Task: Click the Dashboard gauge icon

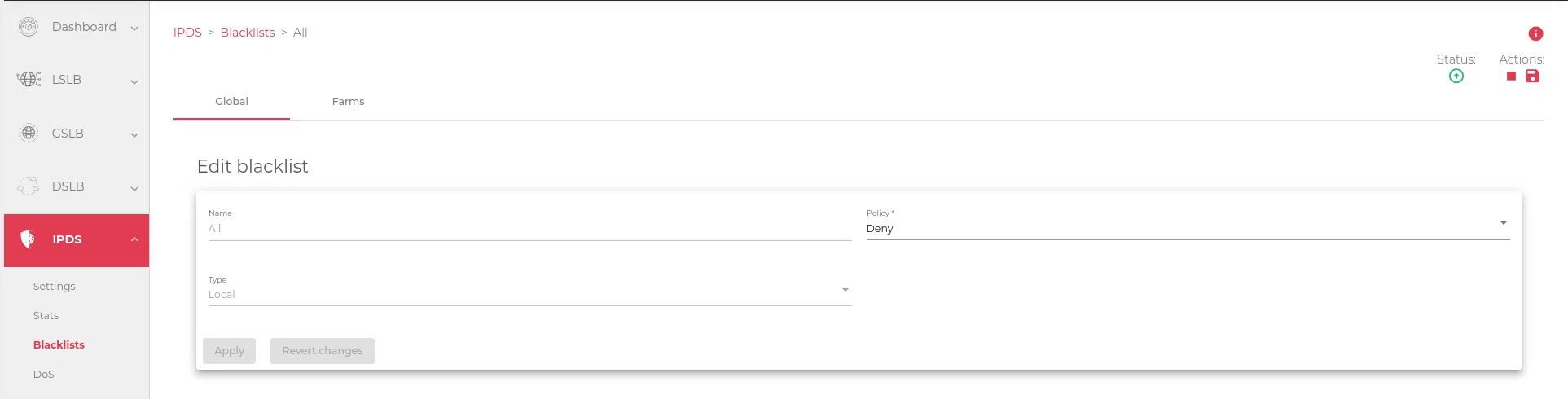Action: (29, 27)
